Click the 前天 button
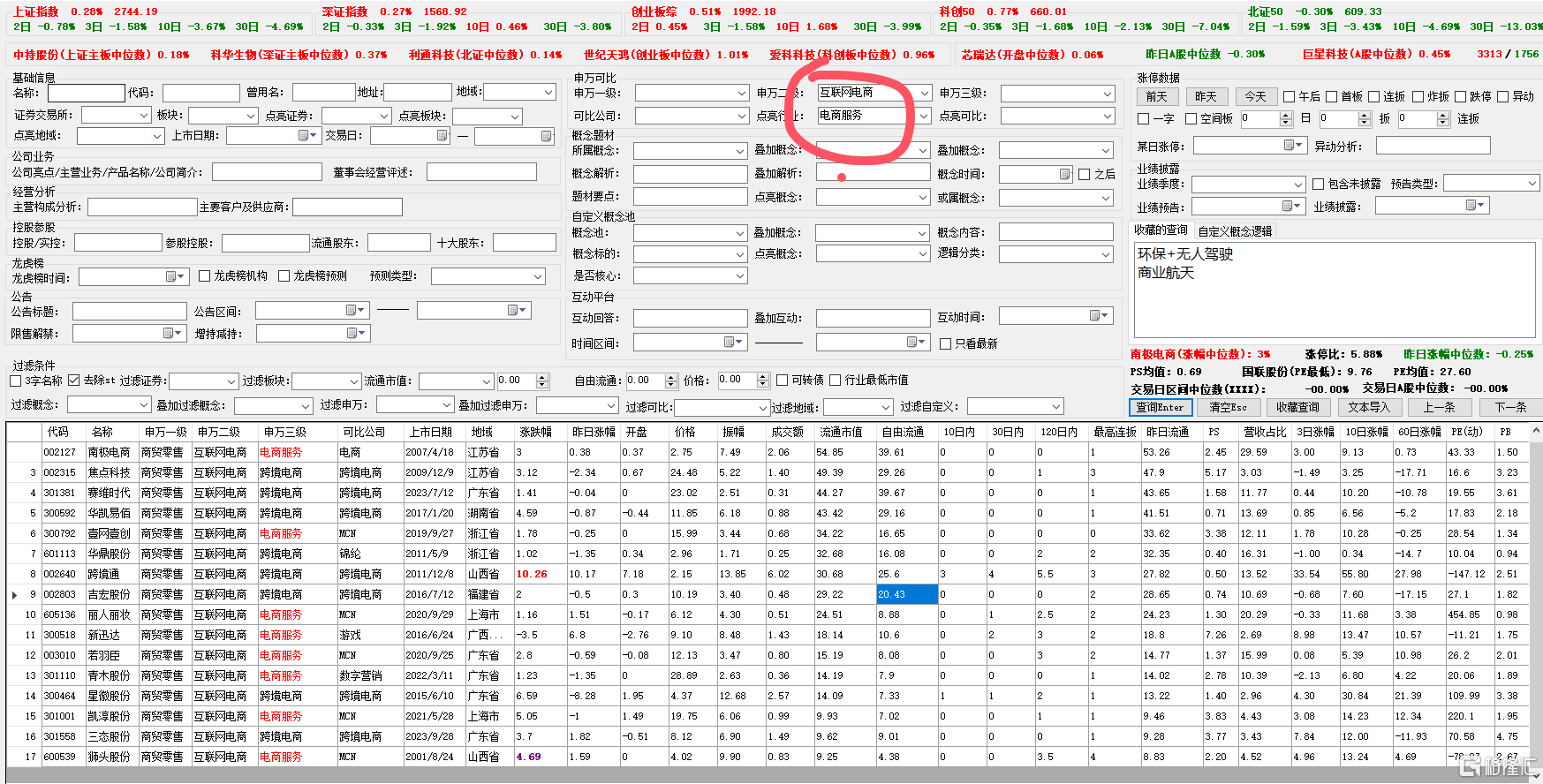 [x=1156, y=96]
